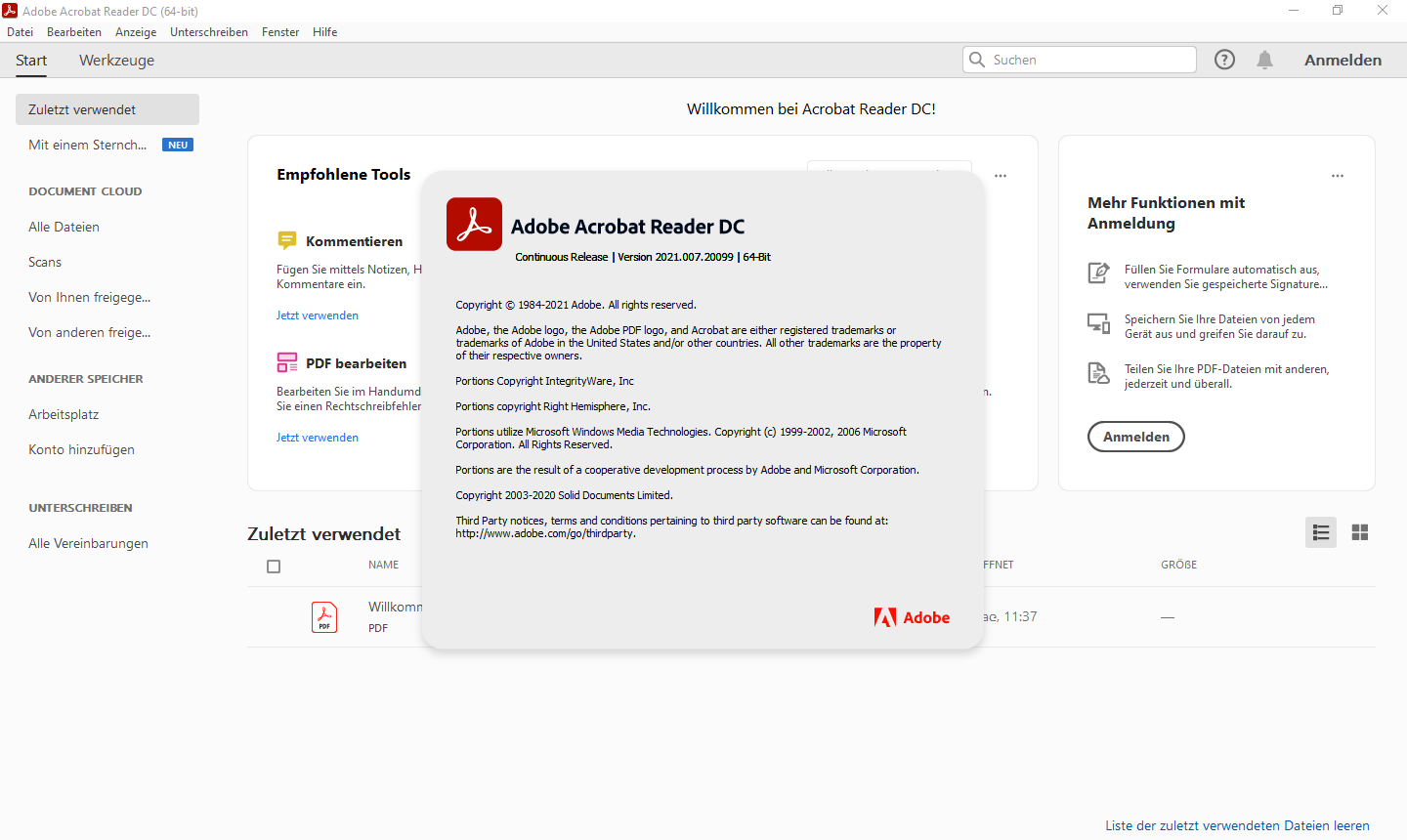
Task: Click the PDF file icon in recent list
Action: tap(324, 617)
